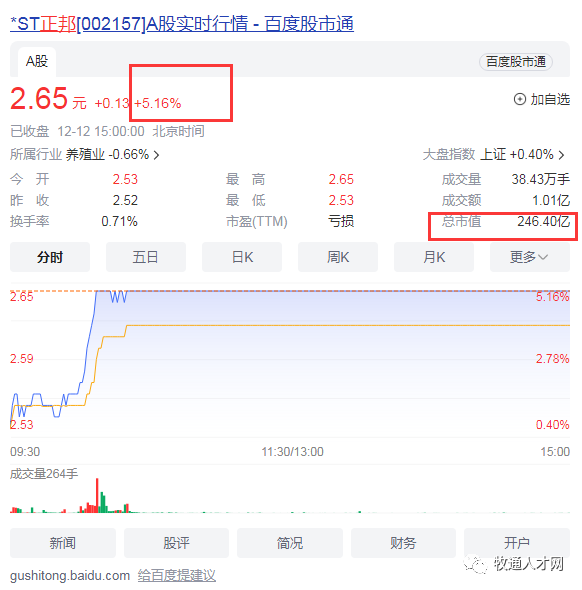The image size is (582, 590).
Task: Expand the 上证 index chevron arrow
Action: click(561, 155)
